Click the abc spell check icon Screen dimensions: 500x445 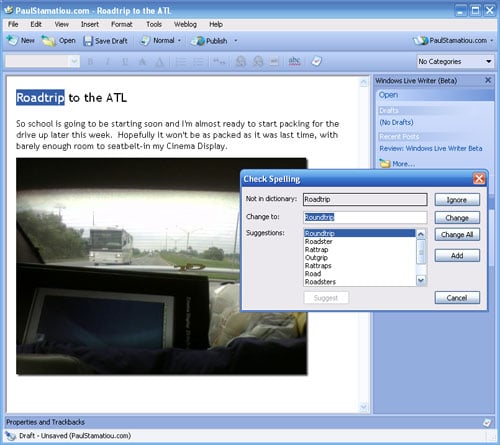tap(294, 61)
